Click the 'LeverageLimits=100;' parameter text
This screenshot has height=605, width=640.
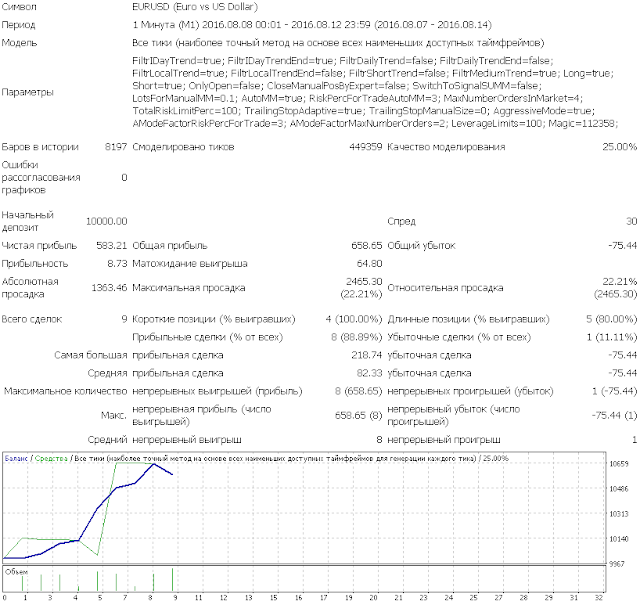[x=497, y=123]
